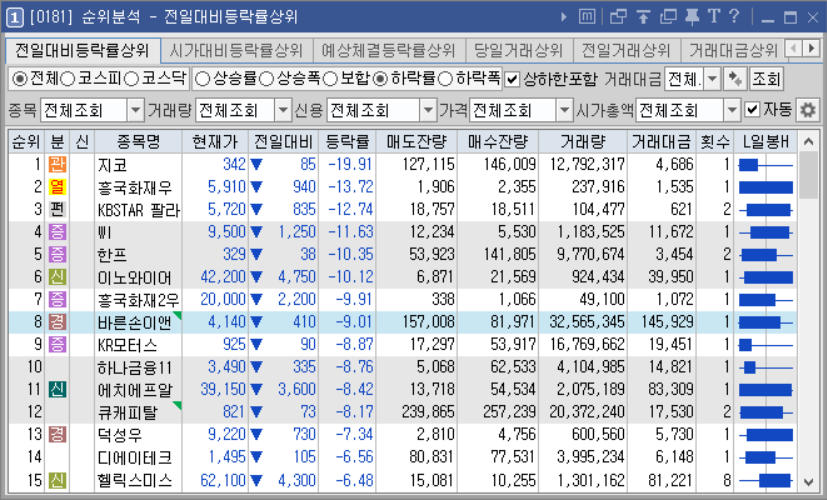This screenshot has width=827, height=500.
Task: Click the 관 badge for 지코
Action: click(57, 165)
